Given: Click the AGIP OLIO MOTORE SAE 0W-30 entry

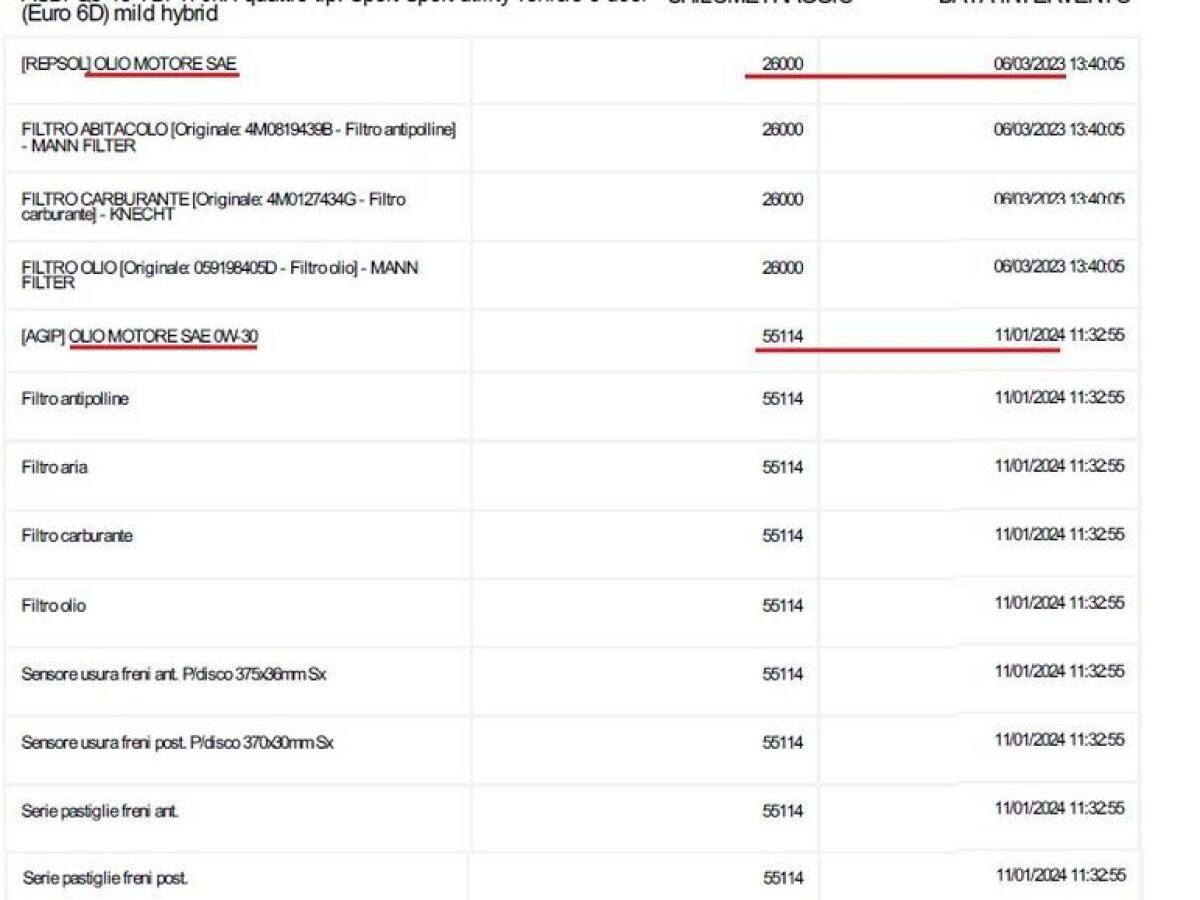Looking at the screenshot, I should pyautogui.click(x=139, y=338).
